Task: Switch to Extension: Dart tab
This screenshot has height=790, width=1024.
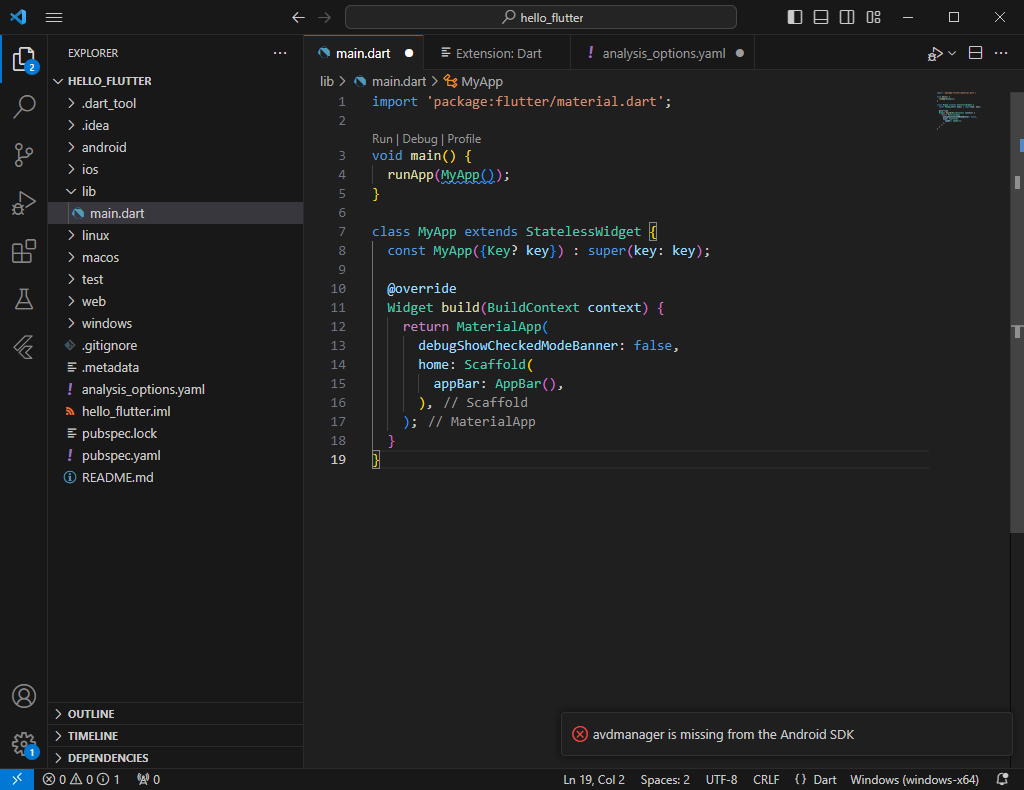Action: [x=498, y=54]
